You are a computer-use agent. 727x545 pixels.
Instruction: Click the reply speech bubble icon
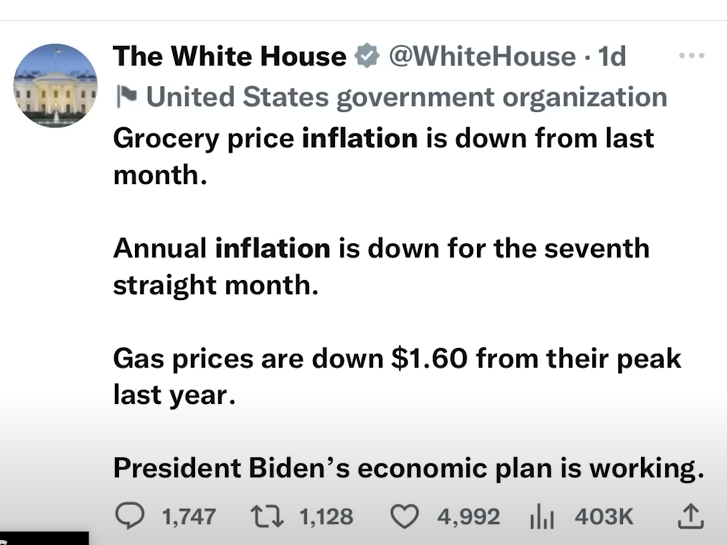(x=131, y=516)
